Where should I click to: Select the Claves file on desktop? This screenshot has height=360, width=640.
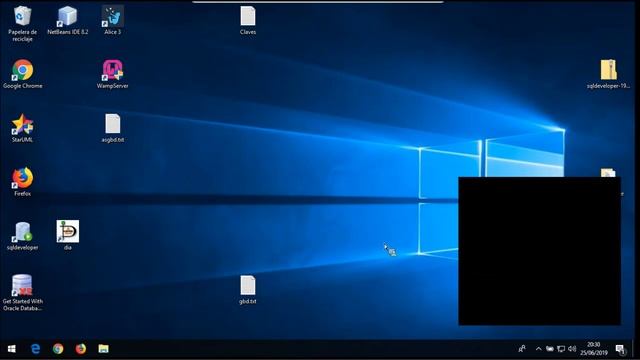pyautogui.click(x=248, y=20)
